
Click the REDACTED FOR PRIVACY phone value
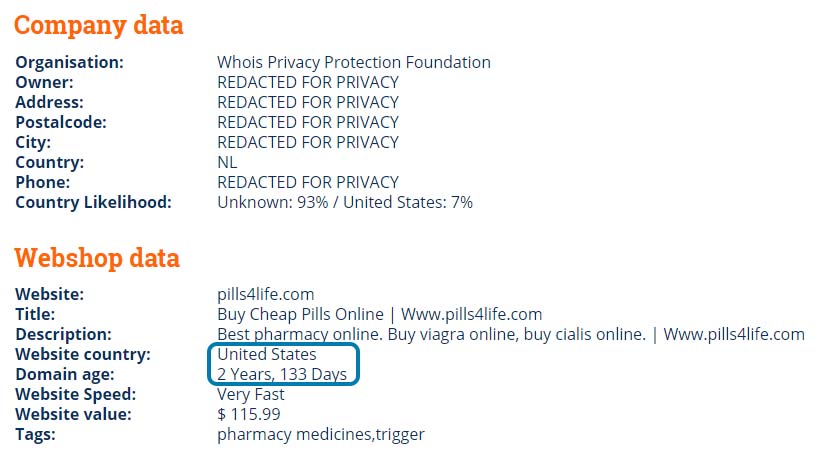[x=308, y=182]
